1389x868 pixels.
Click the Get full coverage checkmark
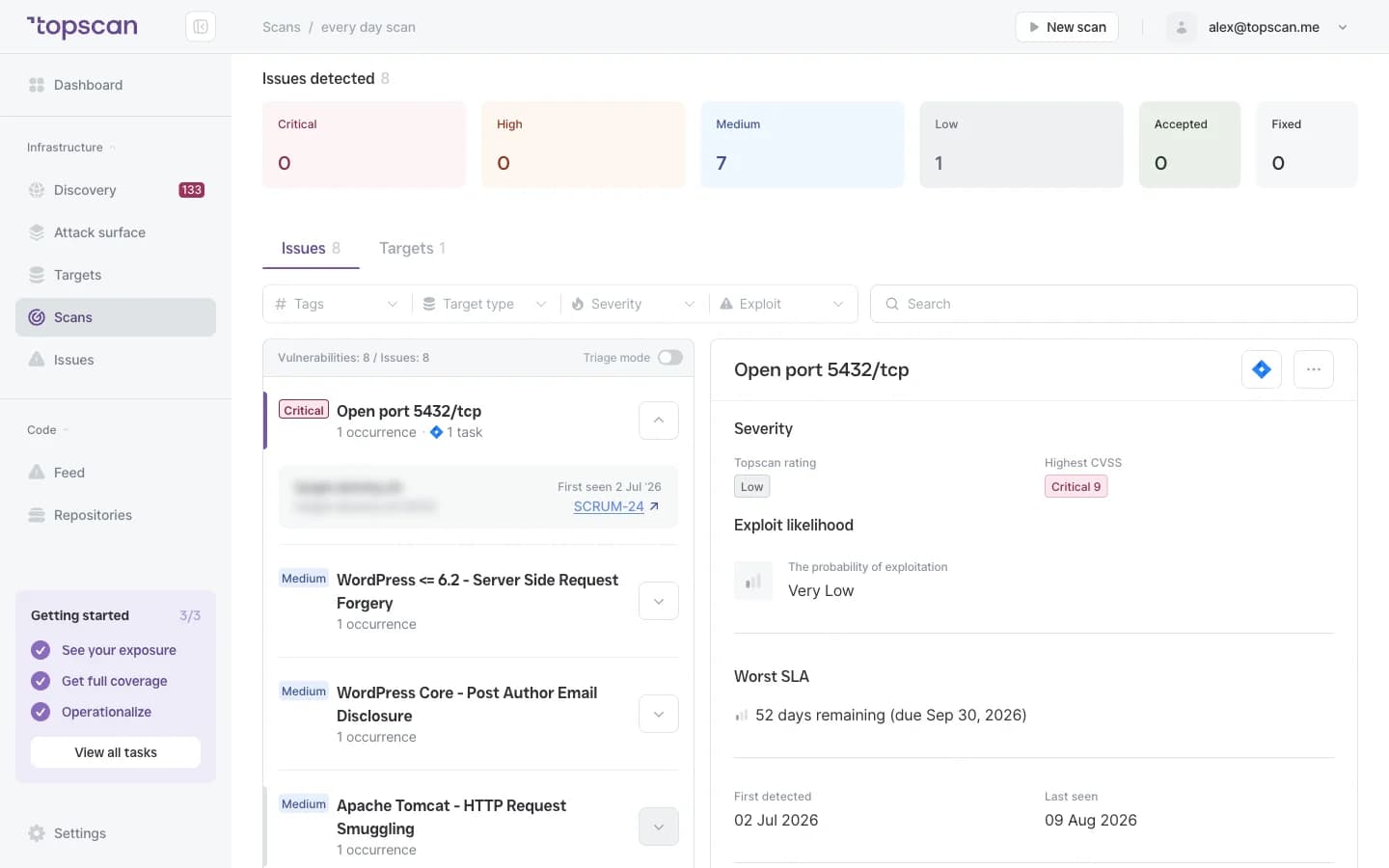(41, 681)
